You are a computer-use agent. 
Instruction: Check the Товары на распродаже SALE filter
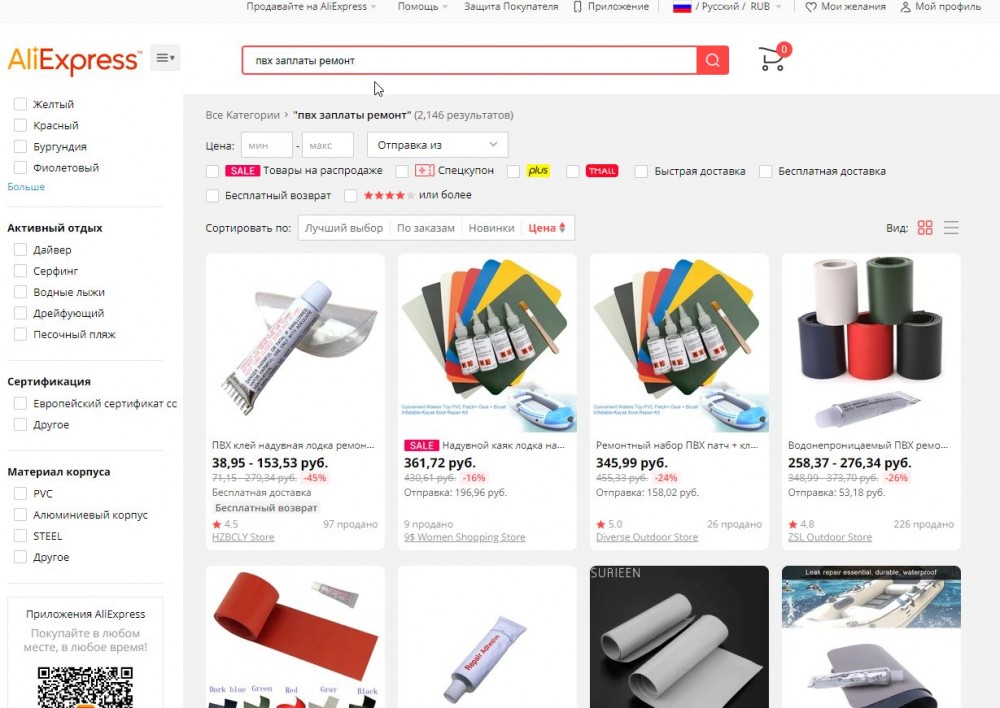[212, 171]
